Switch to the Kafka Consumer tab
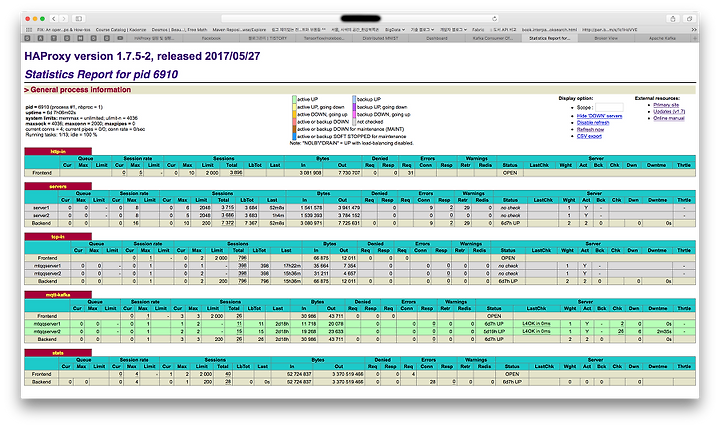720x428 pixels. coord(493,38)
